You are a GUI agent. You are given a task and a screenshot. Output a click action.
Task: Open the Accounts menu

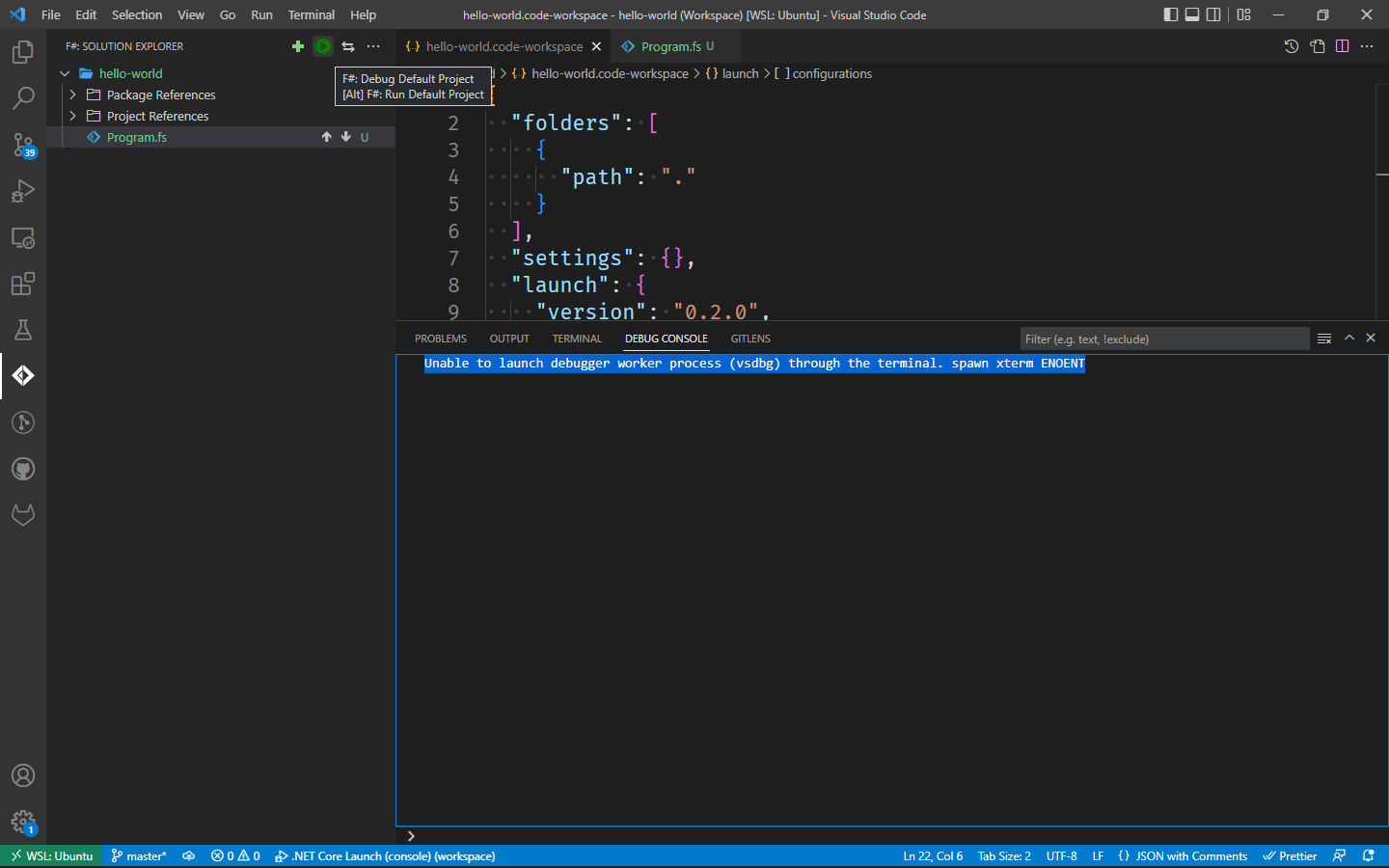point(23,775)
